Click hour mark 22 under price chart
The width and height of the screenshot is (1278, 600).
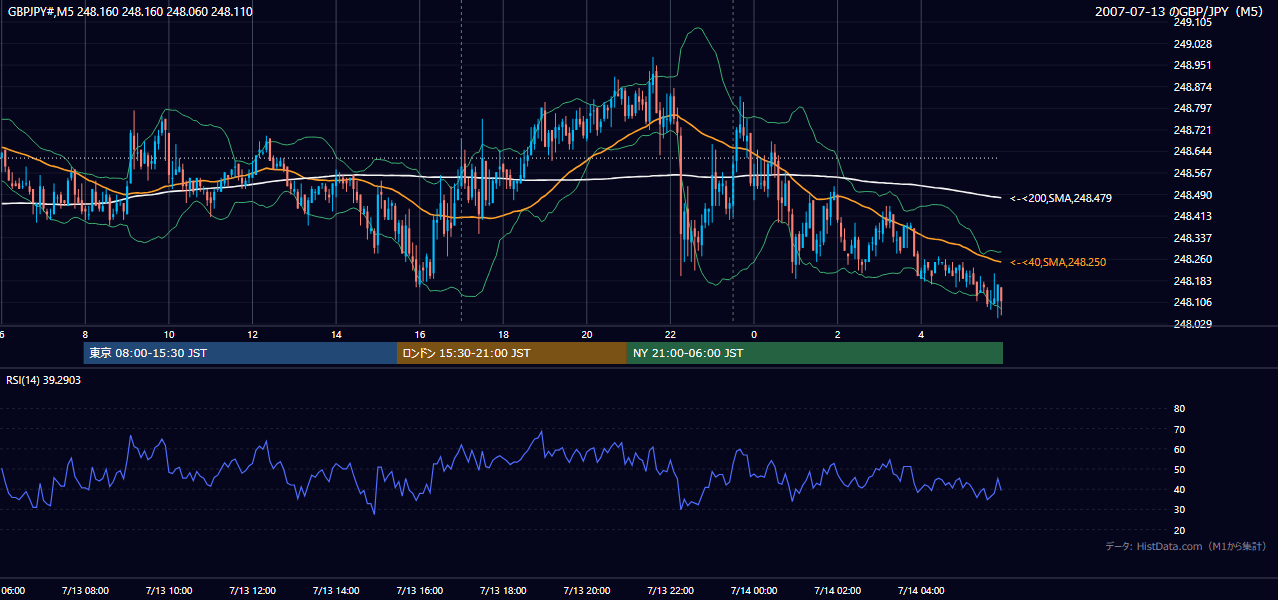tap(671, 334)
